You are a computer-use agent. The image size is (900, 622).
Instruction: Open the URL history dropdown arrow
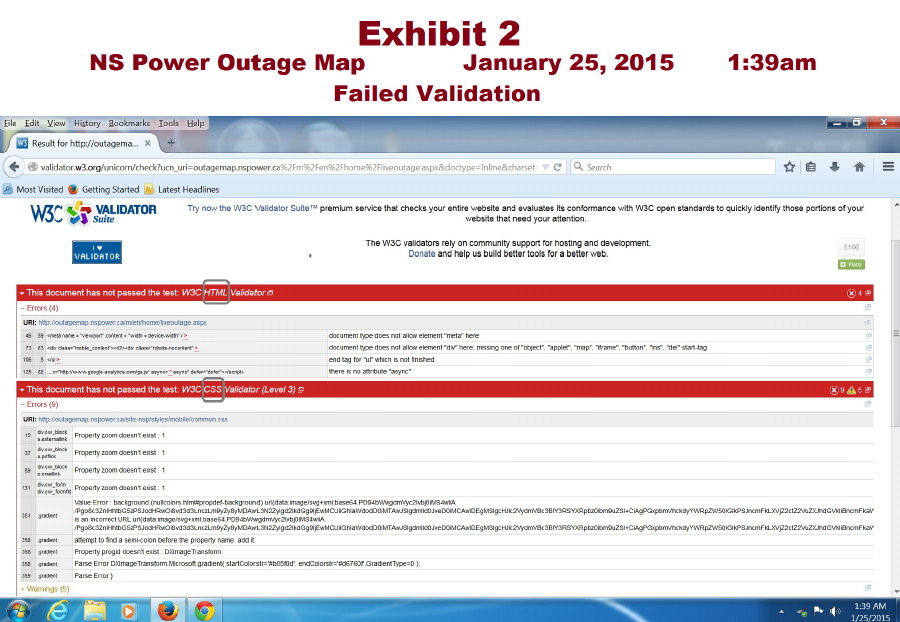click(545, 167)
